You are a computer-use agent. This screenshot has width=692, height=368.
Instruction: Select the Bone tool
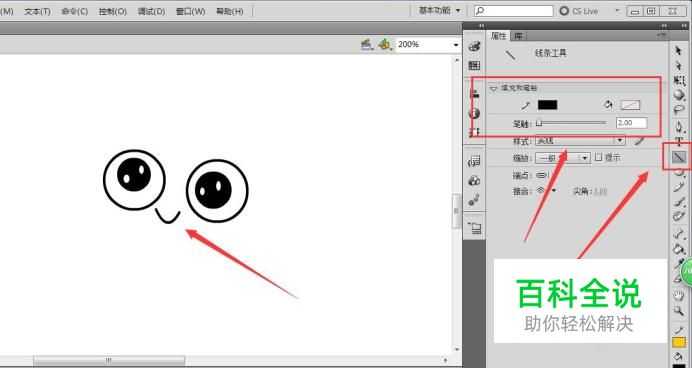[679, 234]
